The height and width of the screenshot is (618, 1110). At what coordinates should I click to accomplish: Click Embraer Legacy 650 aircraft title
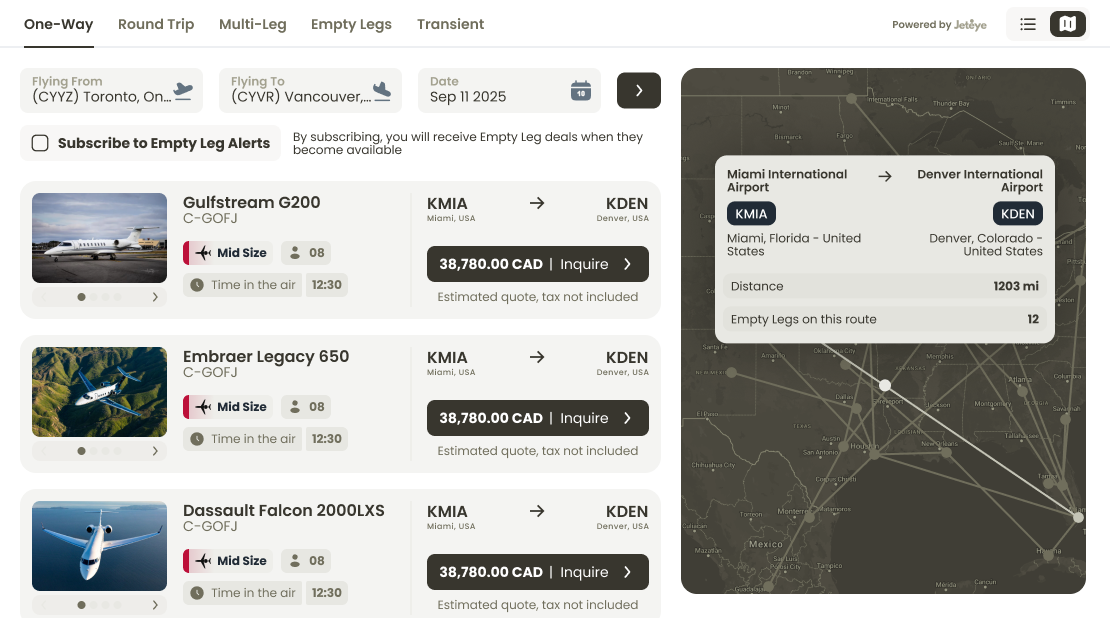click(266, 356)
